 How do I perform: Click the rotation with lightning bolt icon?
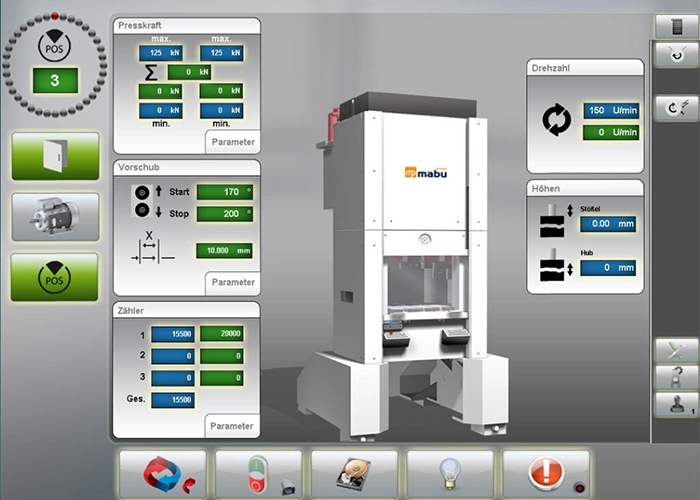coord(677,108)
